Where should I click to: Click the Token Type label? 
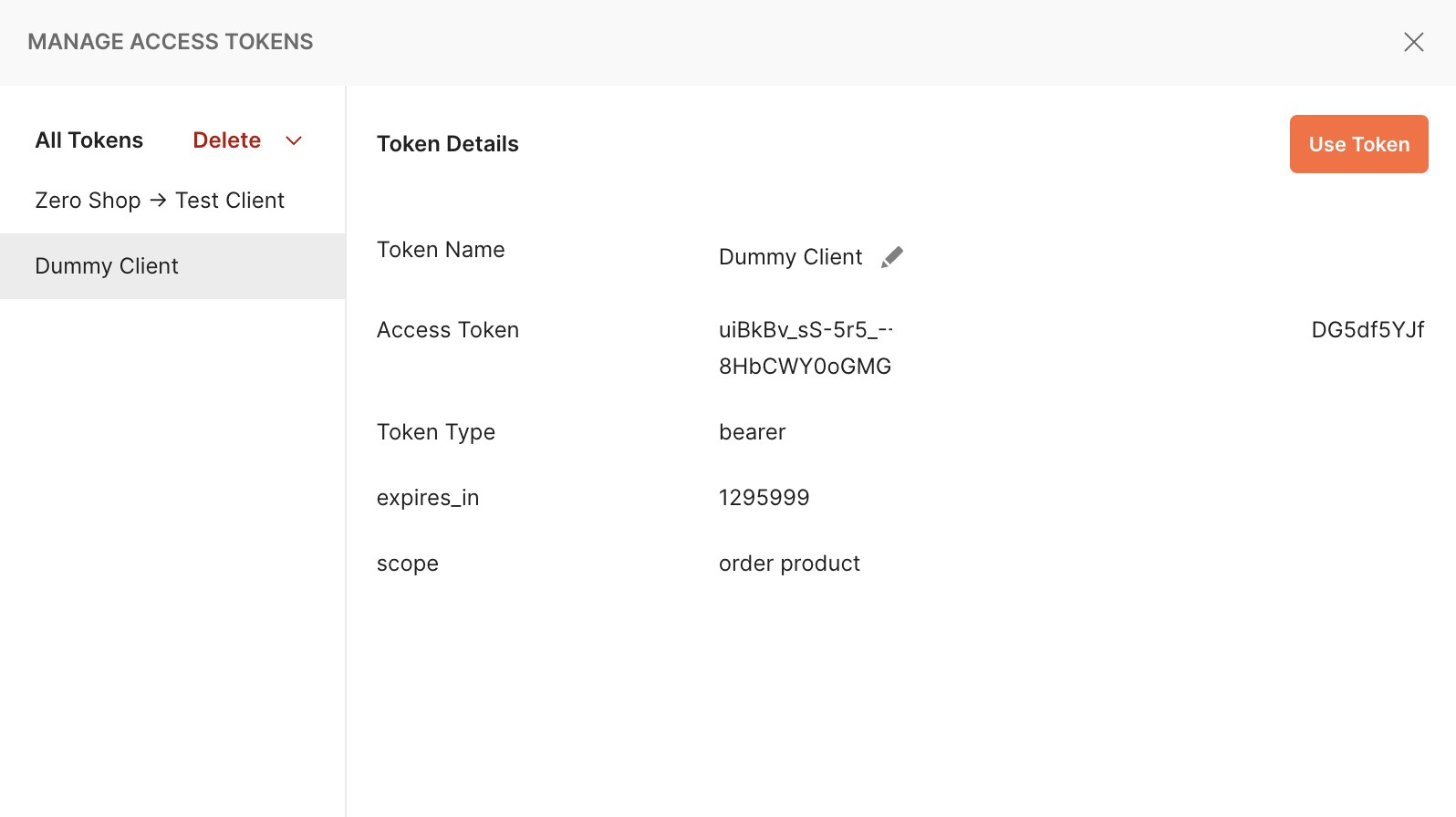[436, 432]
